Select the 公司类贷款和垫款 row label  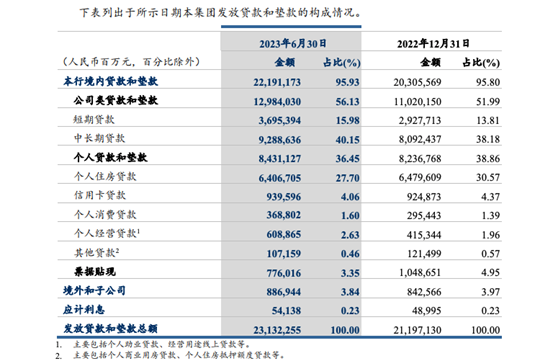coord(116,100)
